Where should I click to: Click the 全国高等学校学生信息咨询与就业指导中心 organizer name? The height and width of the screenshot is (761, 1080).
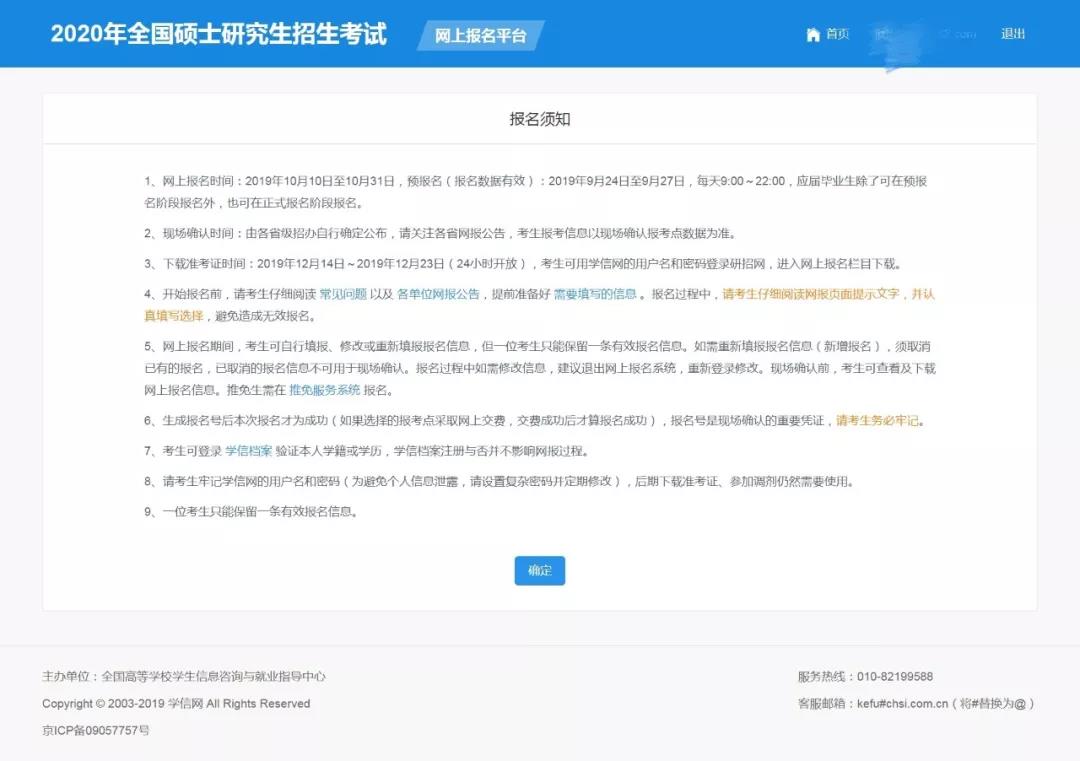[213, 677]
